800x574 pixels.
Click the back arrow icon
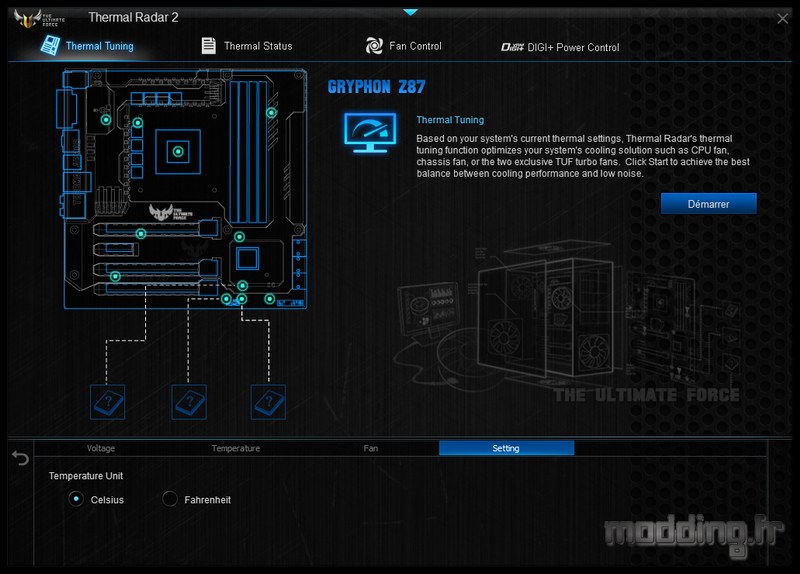20,458
